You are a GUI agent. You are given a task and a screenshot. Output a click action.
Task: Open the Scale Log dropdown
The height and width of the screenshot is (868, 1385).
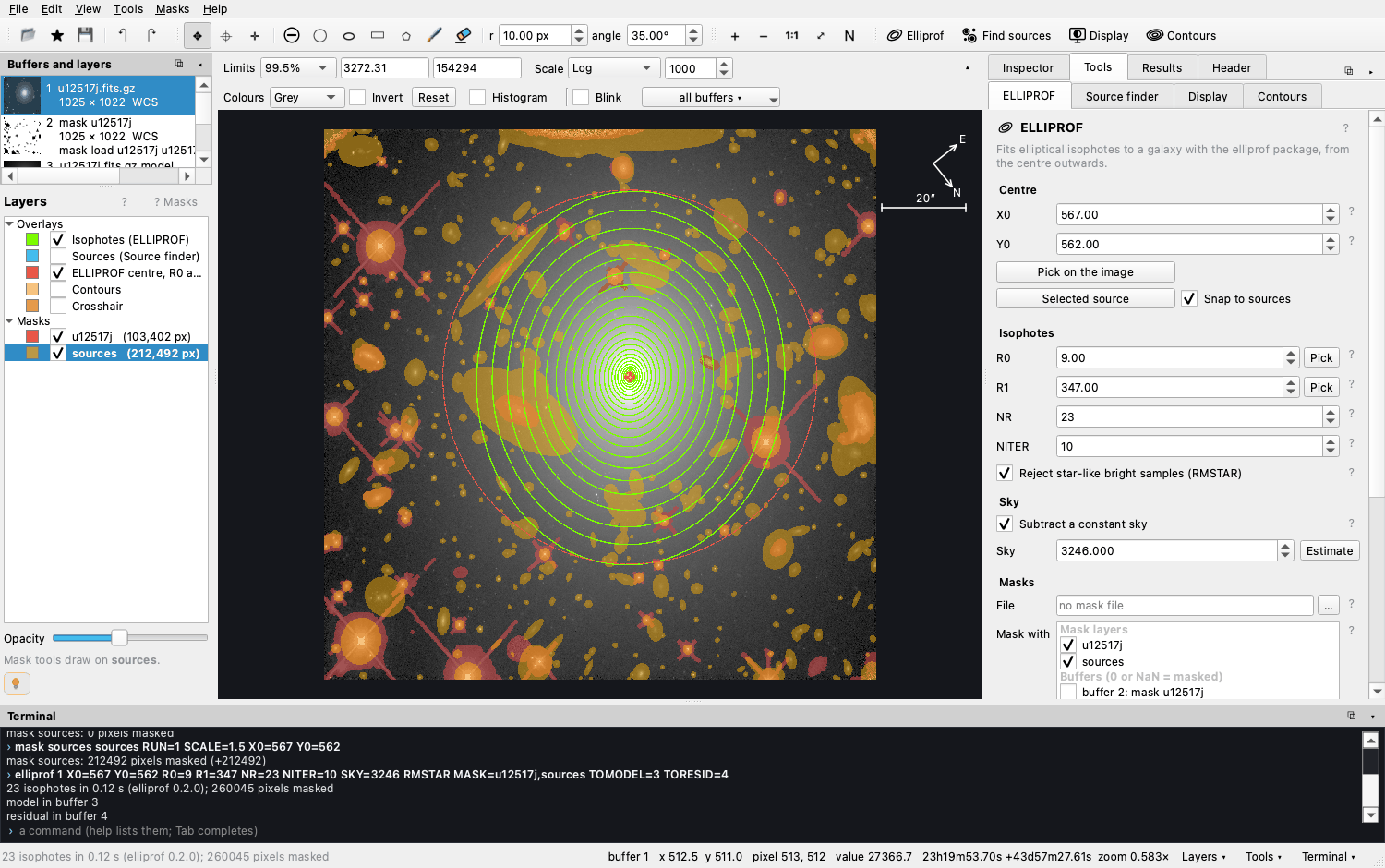[613, 68]
